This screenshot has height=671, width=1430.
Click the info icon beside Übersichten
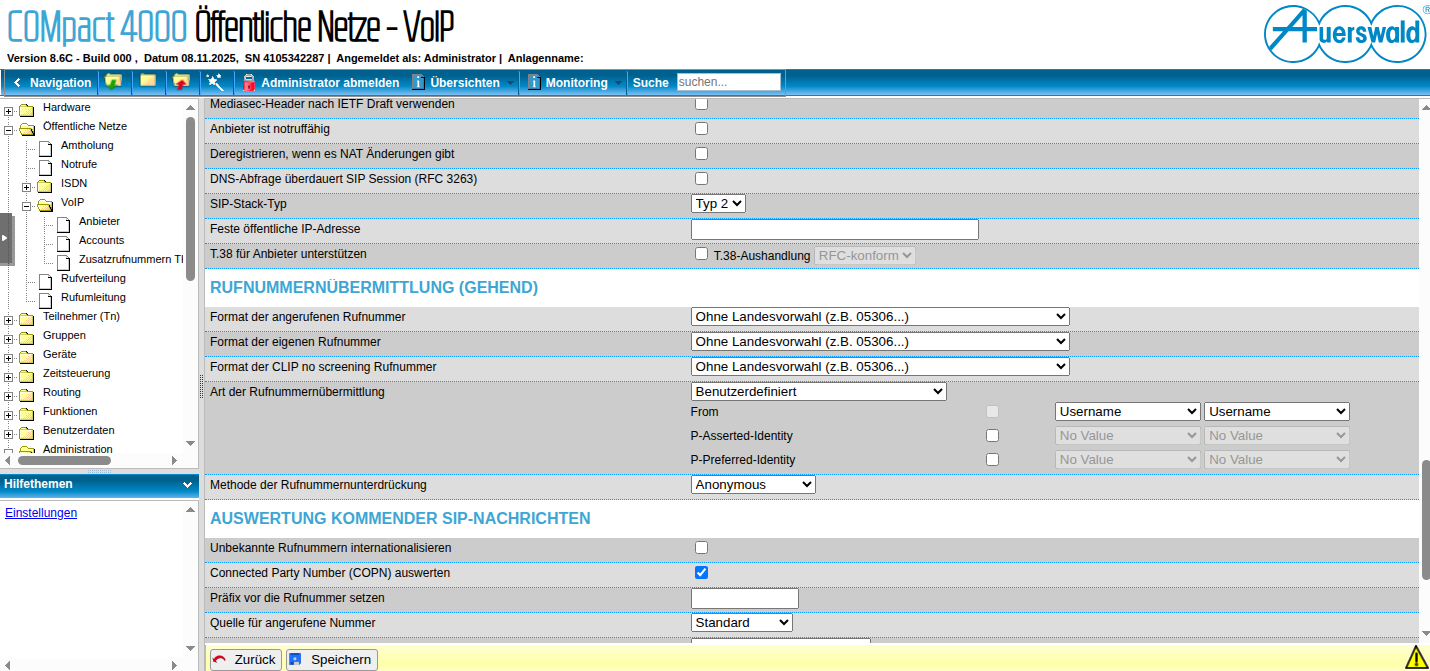[420, 82]
